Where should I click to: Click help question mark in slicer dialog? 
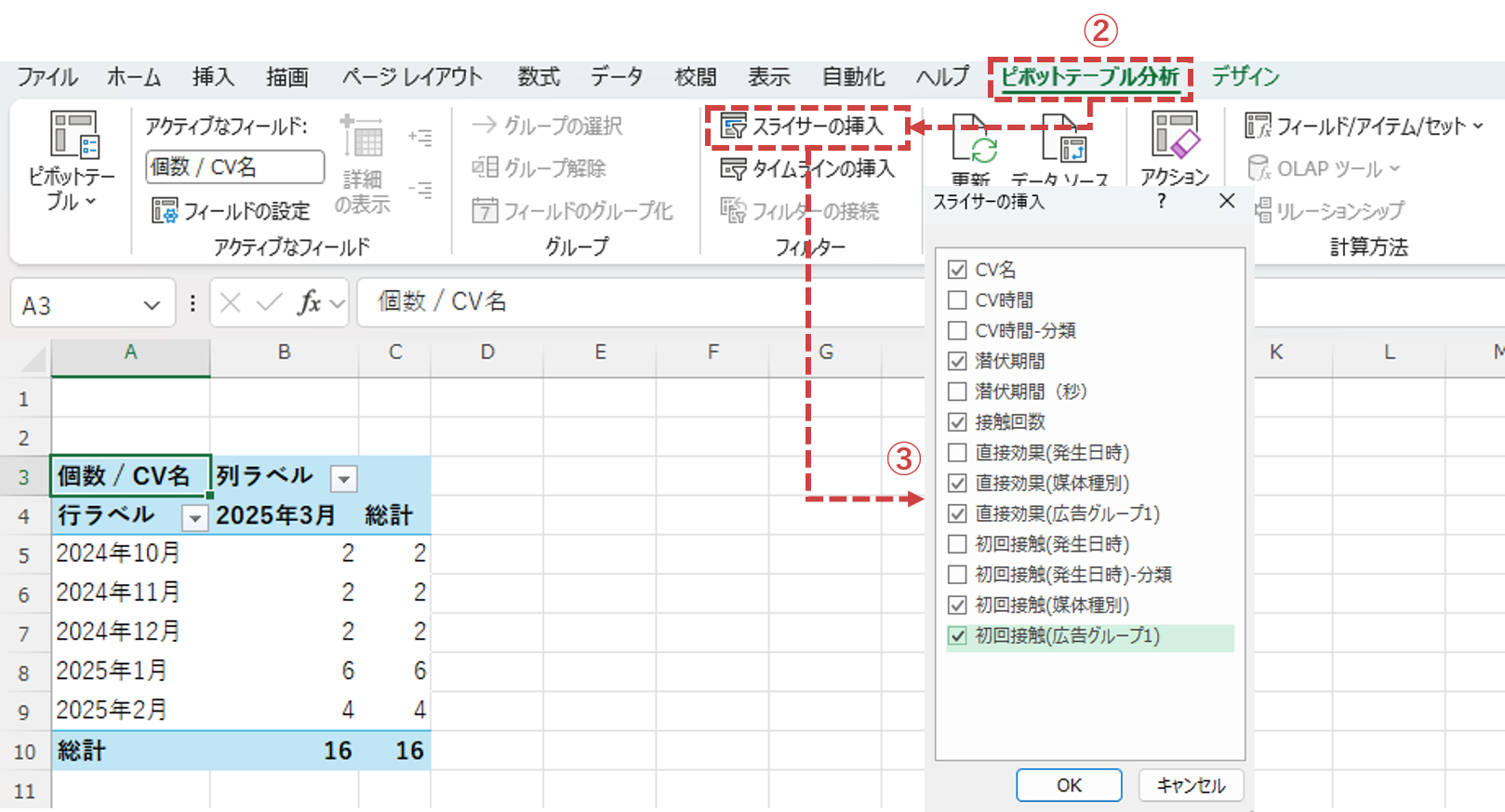(x=1161, y=201)
